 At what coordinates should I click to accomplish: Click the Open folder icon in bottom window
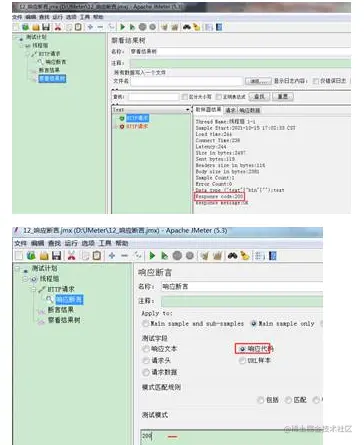pyautogui.click(x=44, y=256)
